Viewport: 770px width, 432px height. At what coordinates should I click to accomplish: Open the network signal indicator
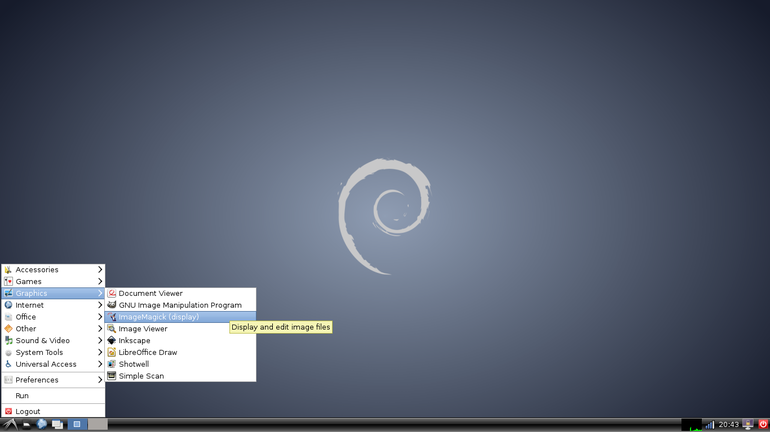click(709, 425)
